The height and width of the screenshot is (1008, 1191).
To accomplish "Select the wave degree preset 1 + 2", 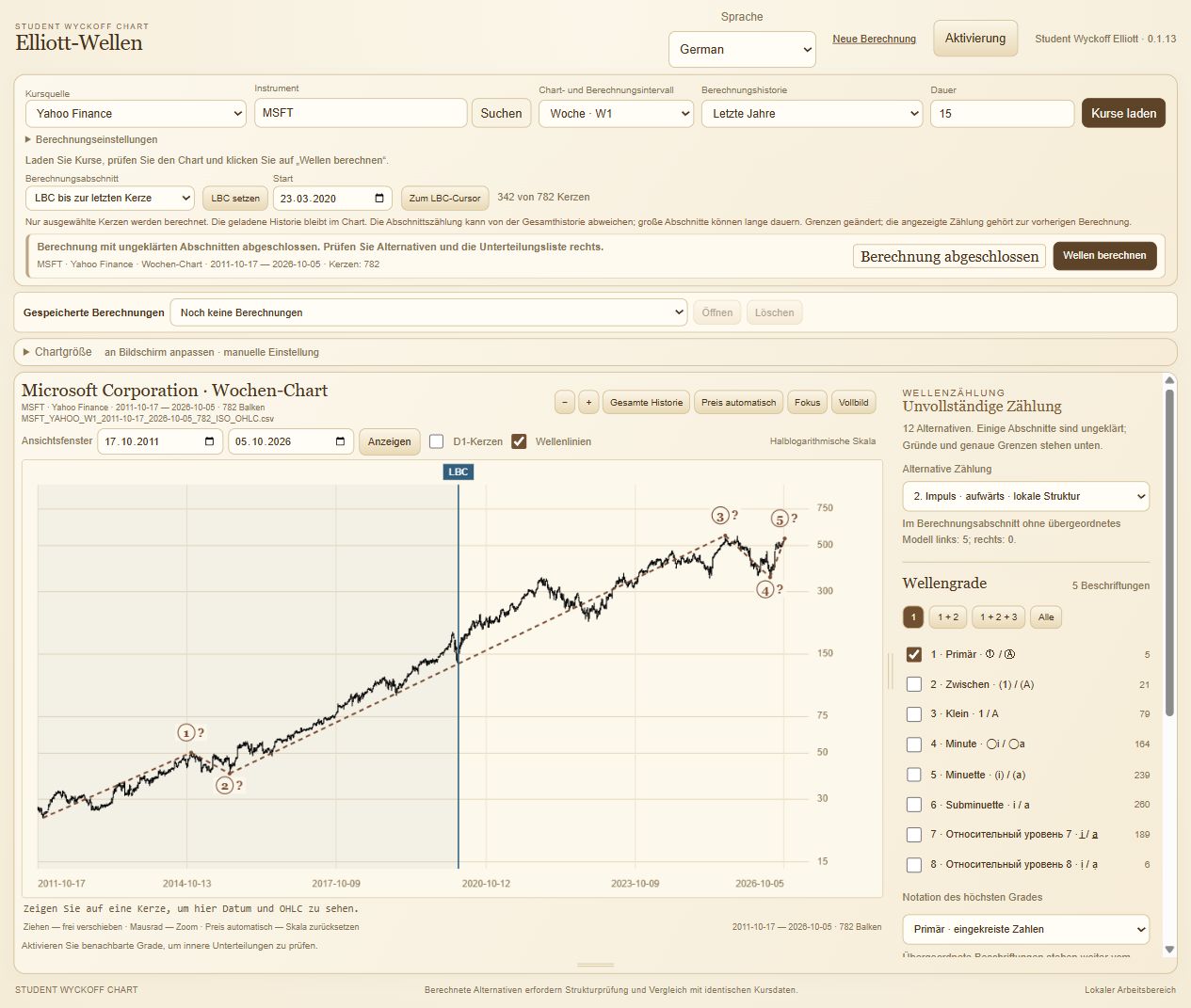I will point(948,617).
